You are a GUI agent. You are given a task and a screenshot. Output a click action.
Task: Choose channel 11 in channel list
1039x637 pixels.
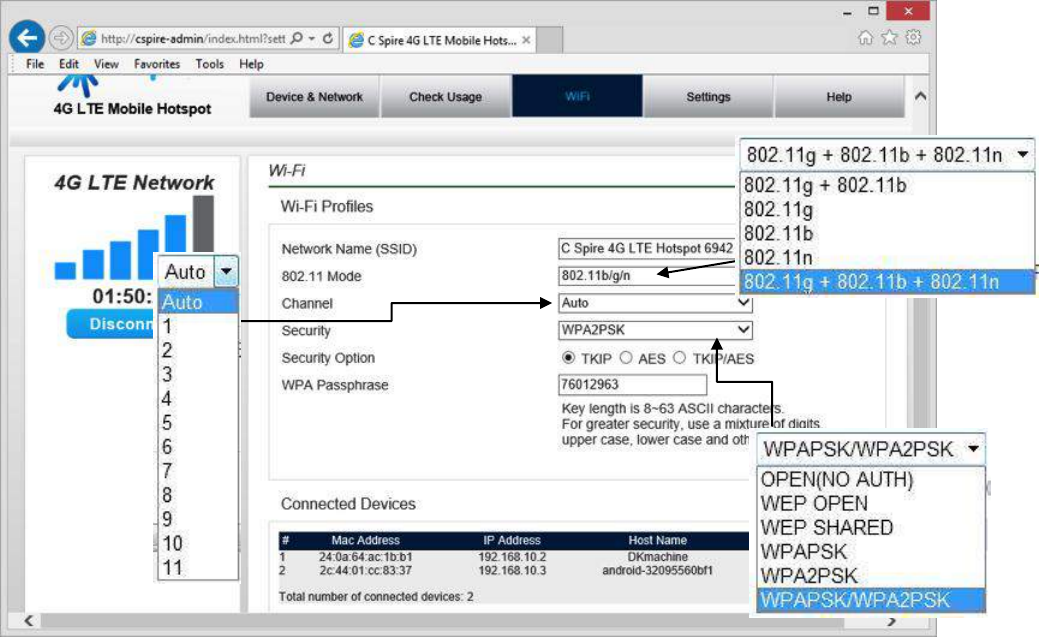(197, 567)
